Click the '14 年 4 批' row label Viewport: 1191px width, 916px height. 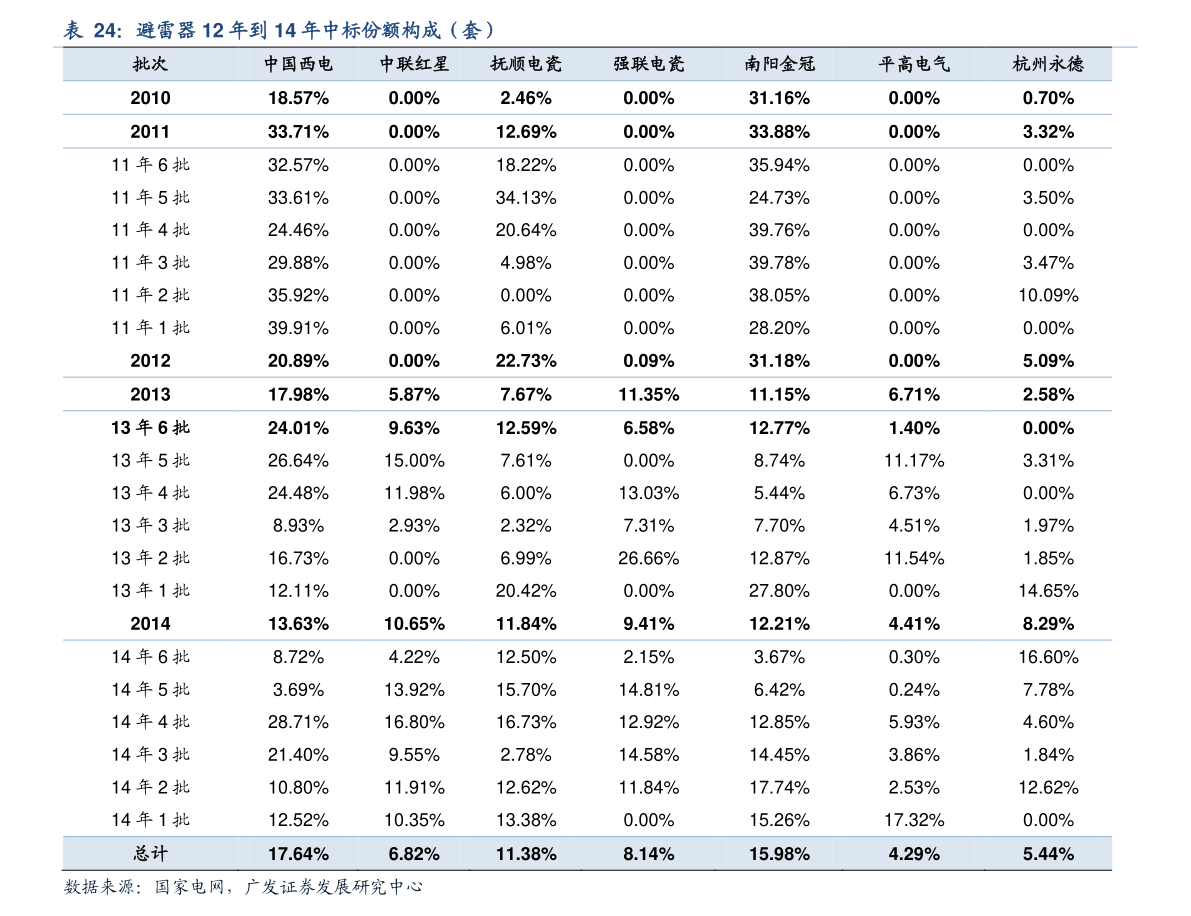pyautogui.click(x=150, y=722)
